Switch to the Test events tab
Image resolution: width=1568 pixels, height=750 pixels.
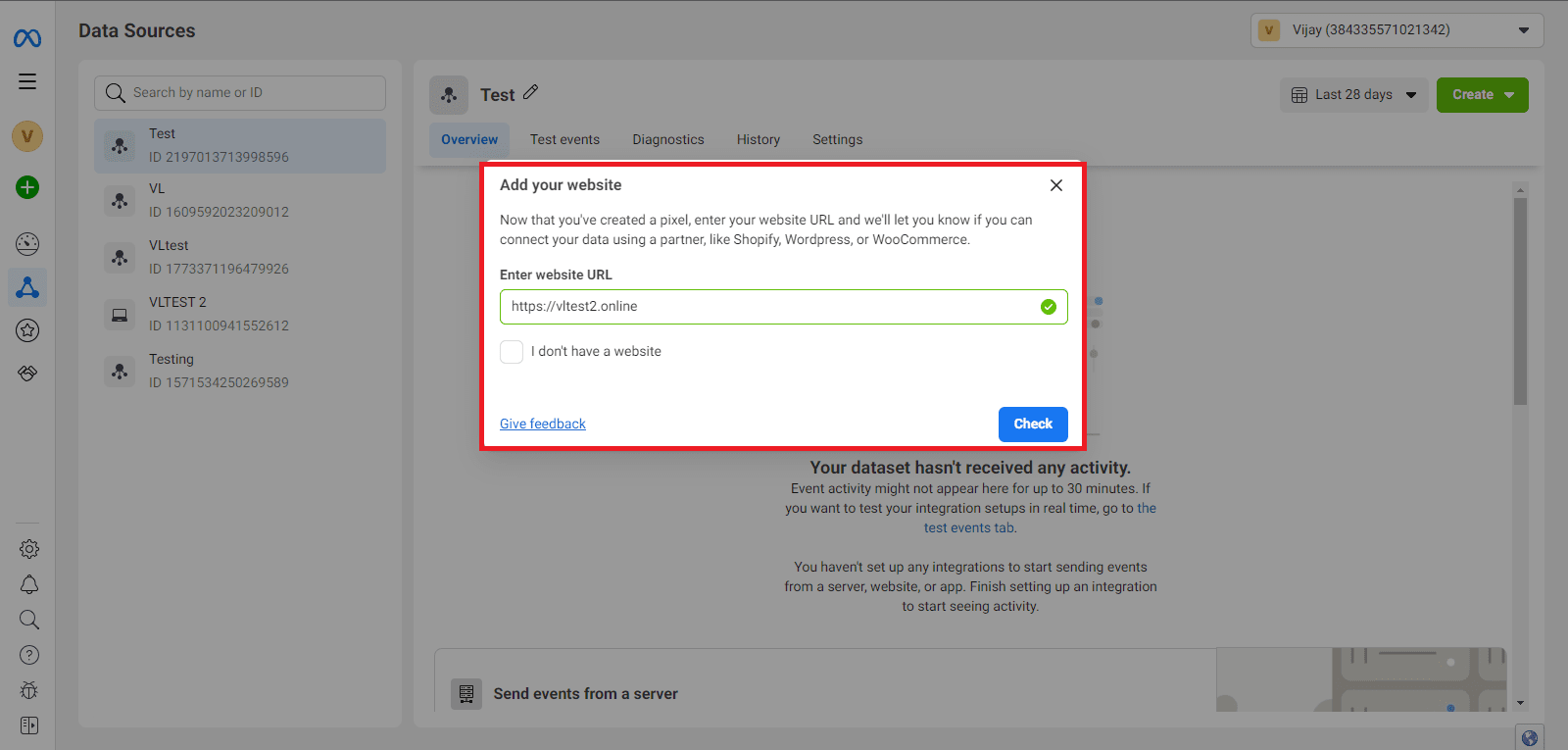click(564, 140)
